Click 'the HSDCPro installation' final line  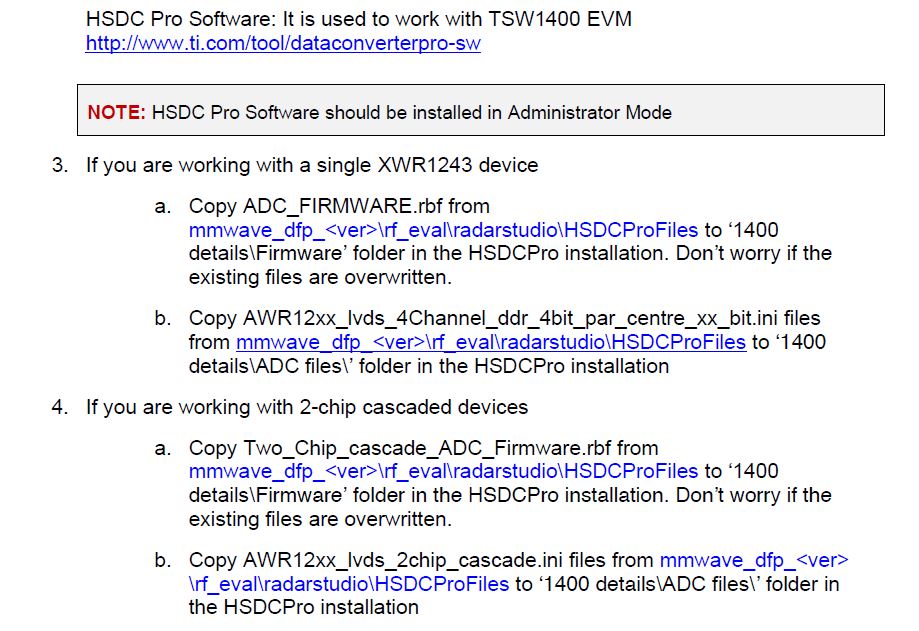[x=304, y=608]
